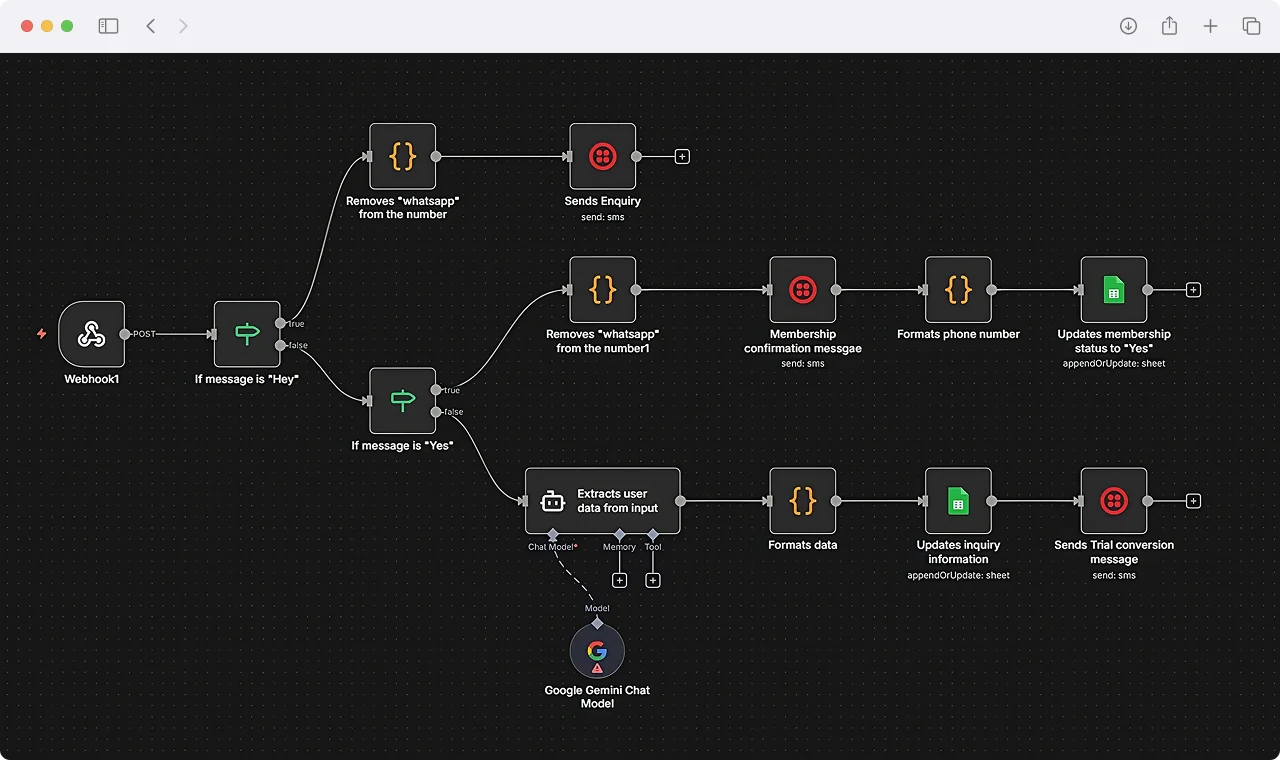This screenshot has height=760, width=1280.
Task: Click the false output of 'If message is "Hey"'
Action: point(280,345)
